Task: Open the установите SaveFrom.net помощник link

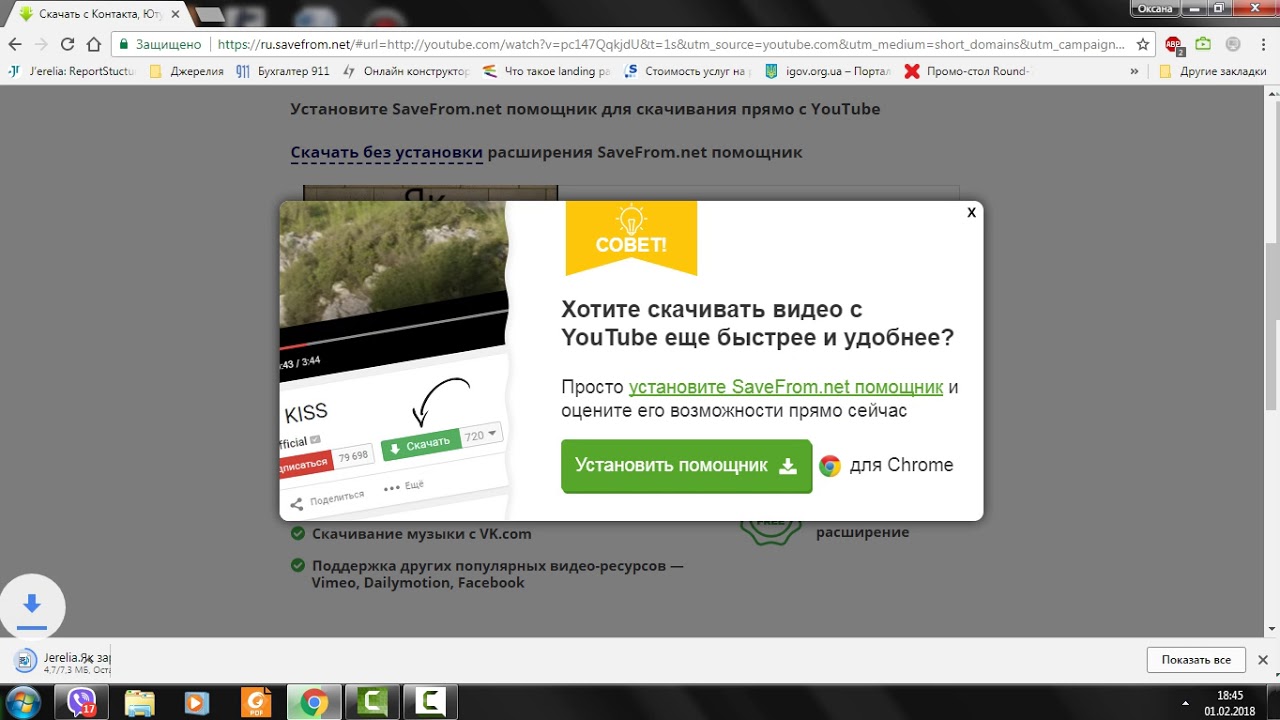Action: [786, 387]
